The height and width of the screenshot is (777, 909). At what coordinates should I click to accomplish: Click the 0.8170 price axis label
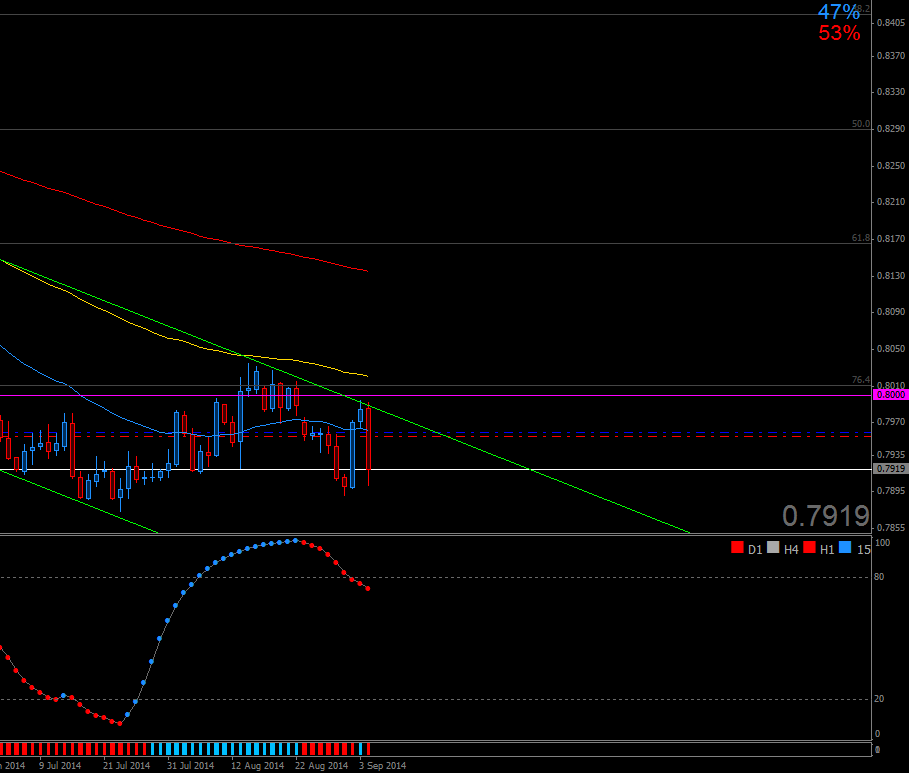(891, 238)
